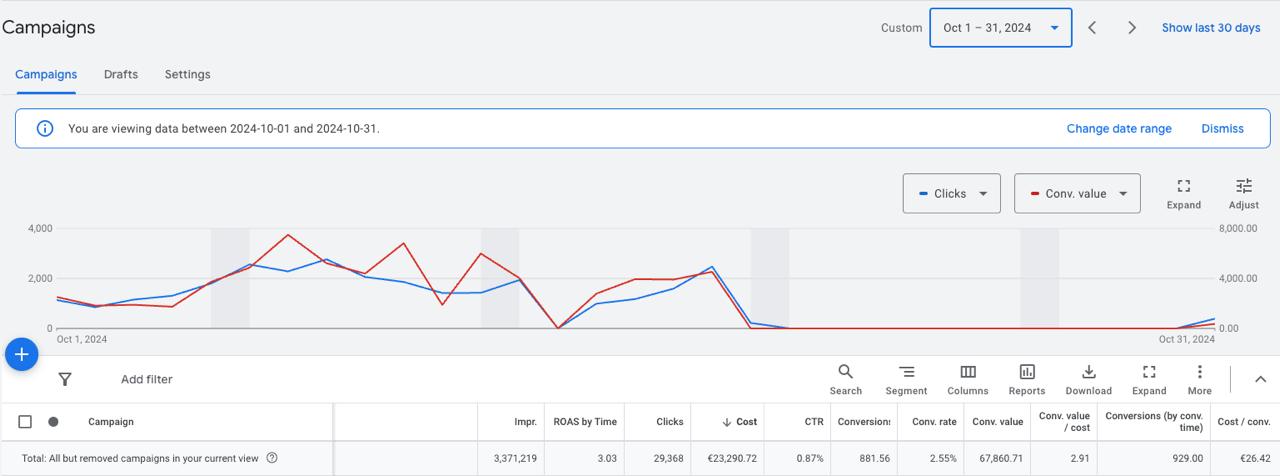Click the blue plus create campaign button
Viewport: 1280px width, 476px height.
21,354
